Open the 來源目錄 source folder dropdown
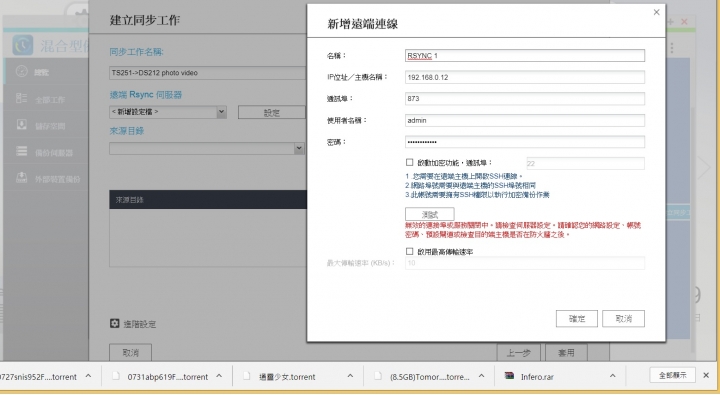 click(x=207, y=148)
